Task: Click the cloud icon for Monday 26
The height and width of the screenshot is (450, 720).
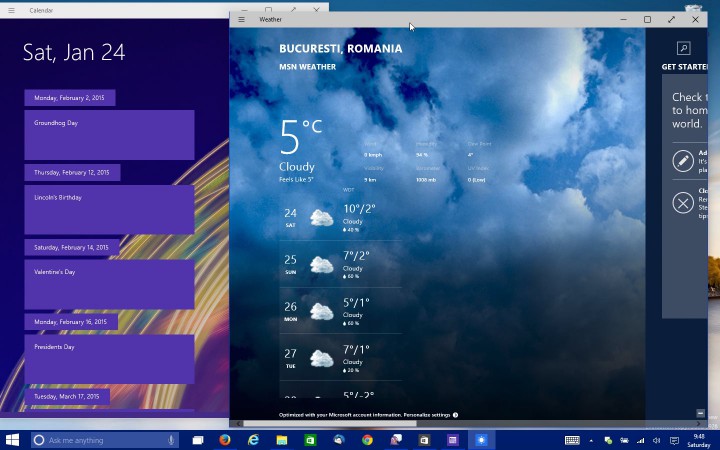Action: click(321, 311)
